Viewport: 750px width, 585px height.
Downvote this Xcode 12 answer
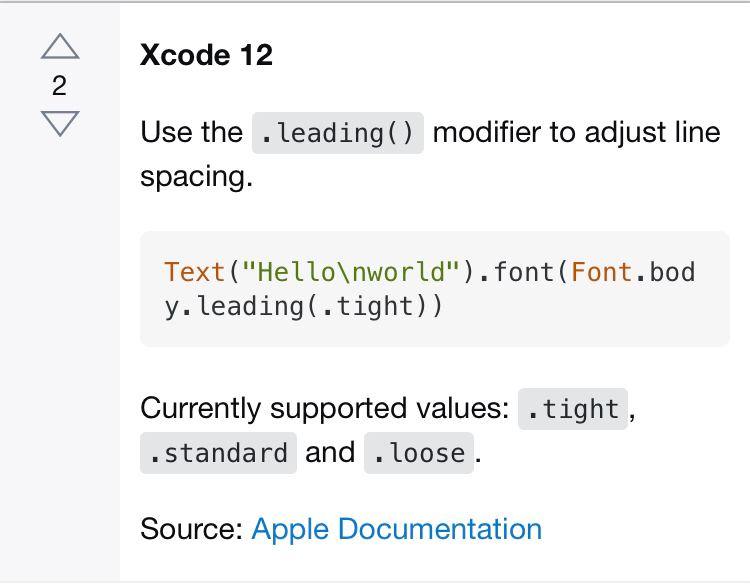60,124
